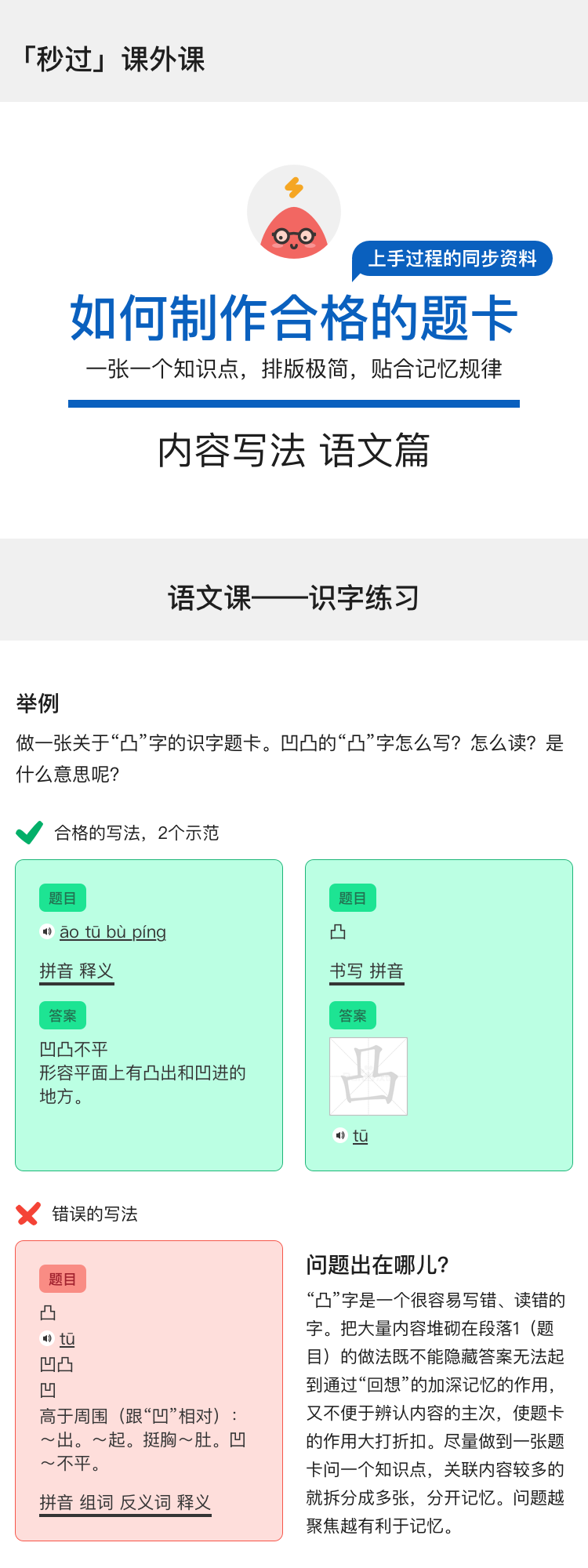Click the 答案 badge in the left green card
The width and height of the screenshot is (588, 1568).
click(x=63, y=1016)
